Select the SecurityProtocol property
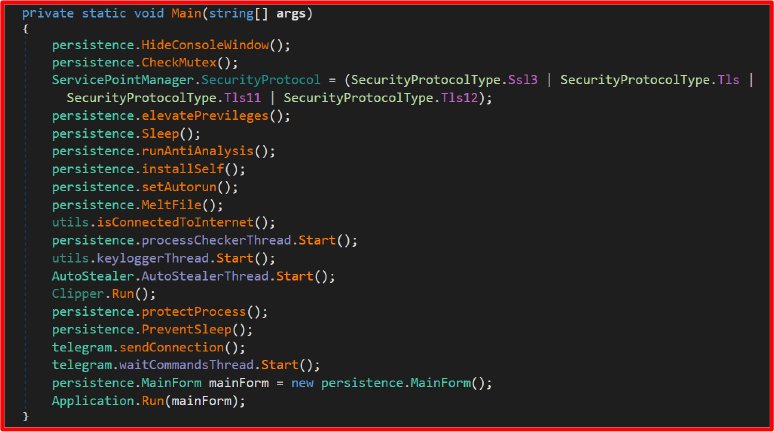This screenshot has width=774, height=432. point(261,80)
